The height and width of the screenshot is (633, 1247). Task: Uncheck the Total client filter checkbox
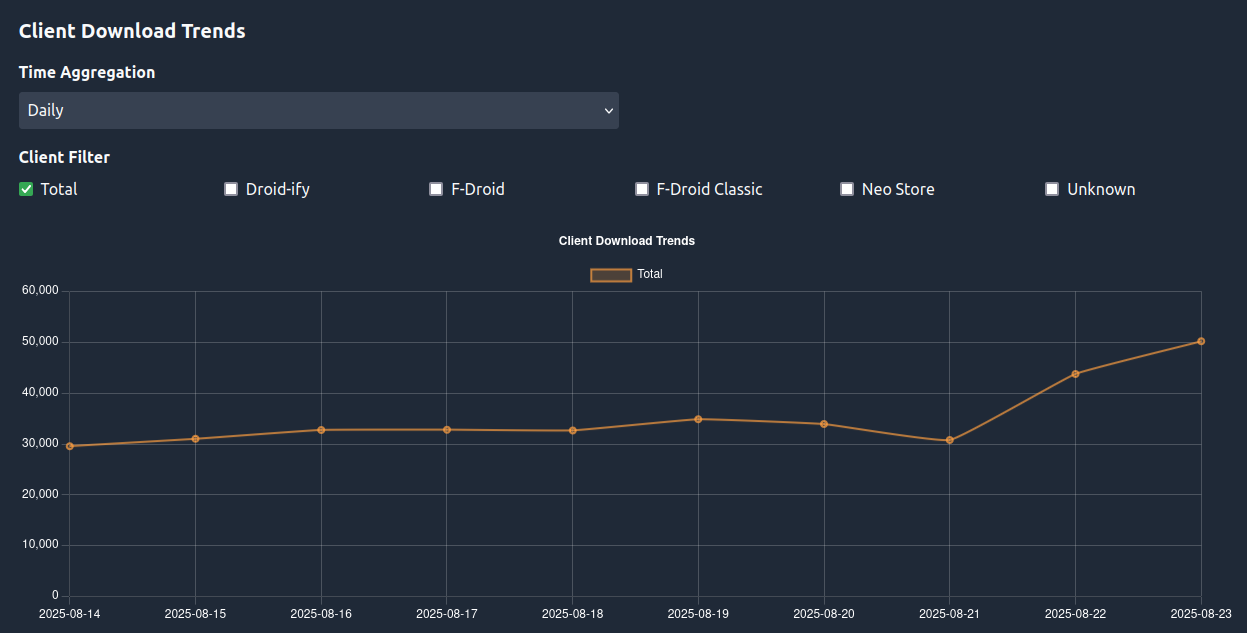point(26,189)
